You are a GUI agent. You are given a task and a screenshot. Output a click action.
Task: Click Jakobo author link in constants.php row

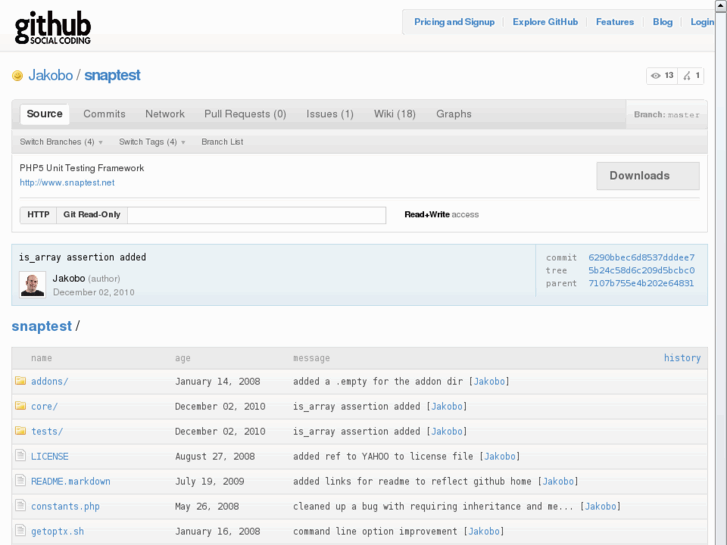tap(600, 507)
